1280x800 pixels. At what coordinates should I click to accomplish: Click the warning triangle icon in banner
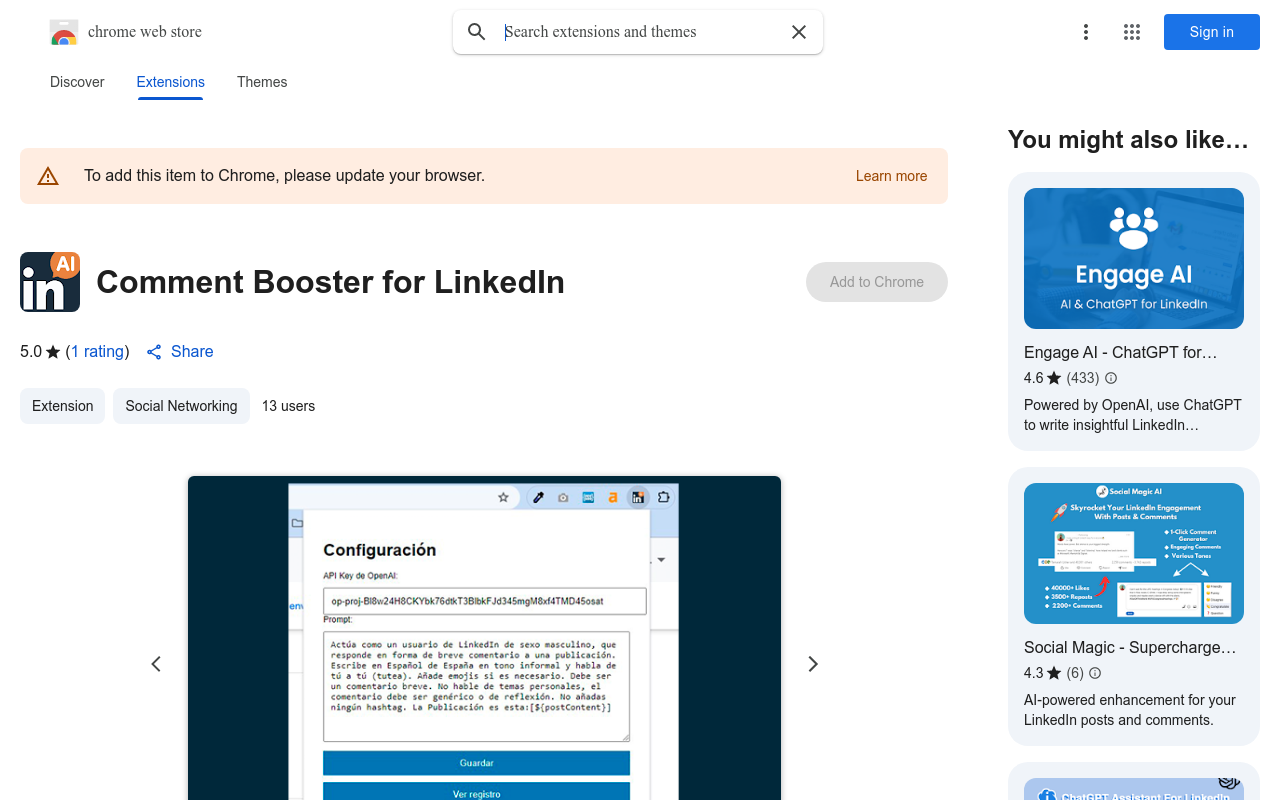48,176
